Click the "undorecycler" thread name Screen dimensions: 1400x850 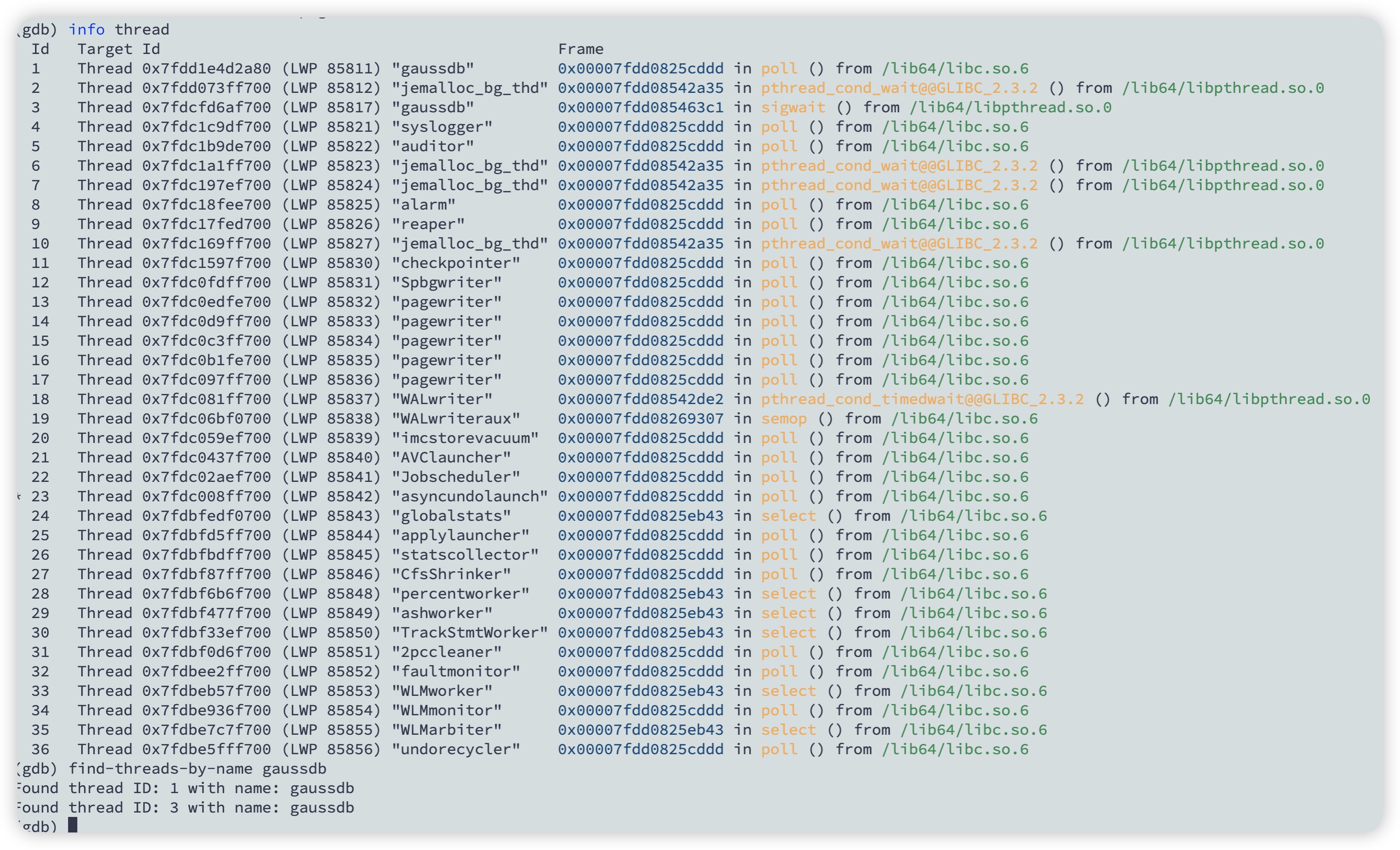tap(455, 749)
